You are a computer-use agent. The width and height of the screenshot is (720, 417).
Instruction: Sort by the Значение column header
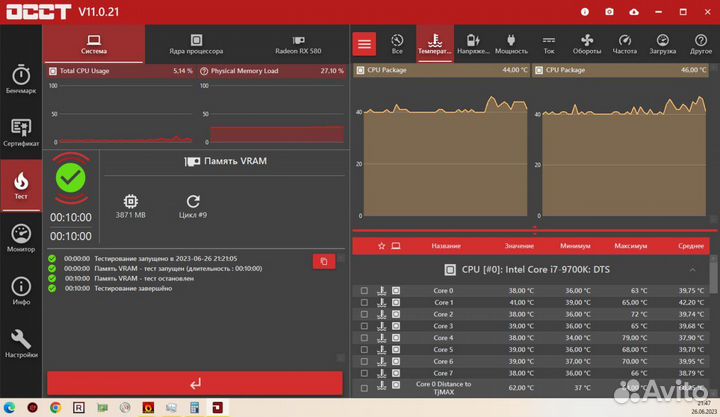click(x=519, y=246)
